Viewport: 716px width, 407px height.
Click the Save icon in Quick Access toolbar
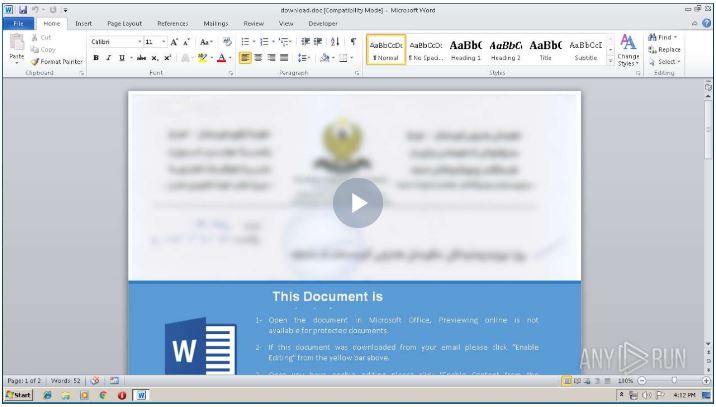22,10
